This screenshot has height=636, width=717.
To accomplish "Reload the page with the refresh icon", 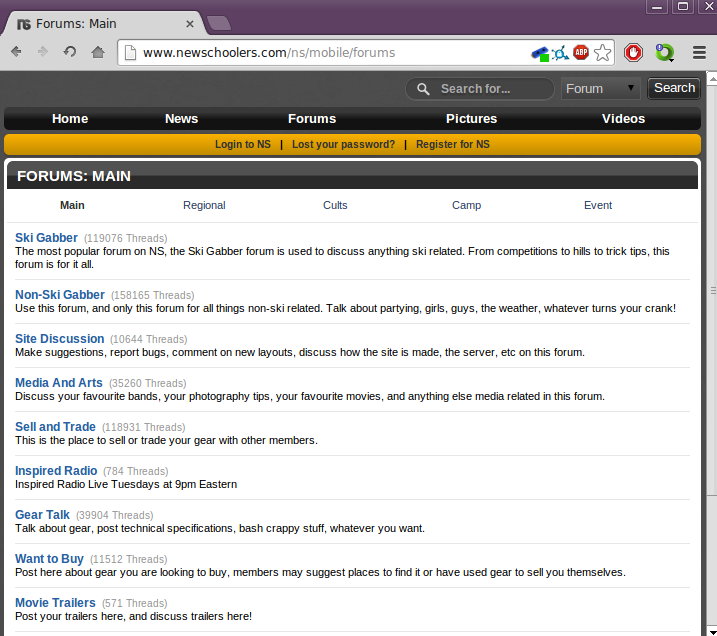I will click(70, 52).
